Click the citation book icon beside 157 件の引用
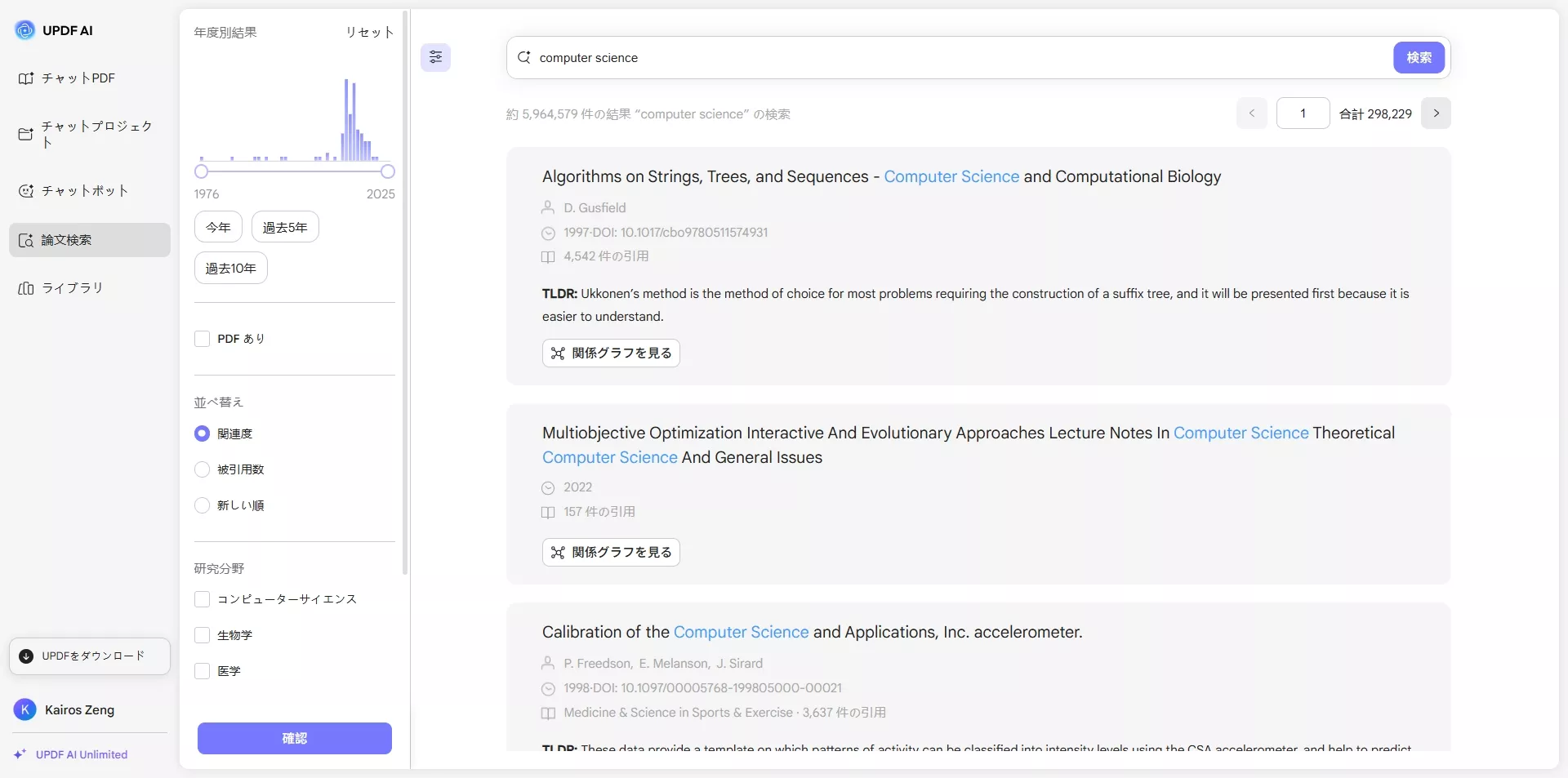Viewport: 1568px width, 778px height. tap(548, 513)
